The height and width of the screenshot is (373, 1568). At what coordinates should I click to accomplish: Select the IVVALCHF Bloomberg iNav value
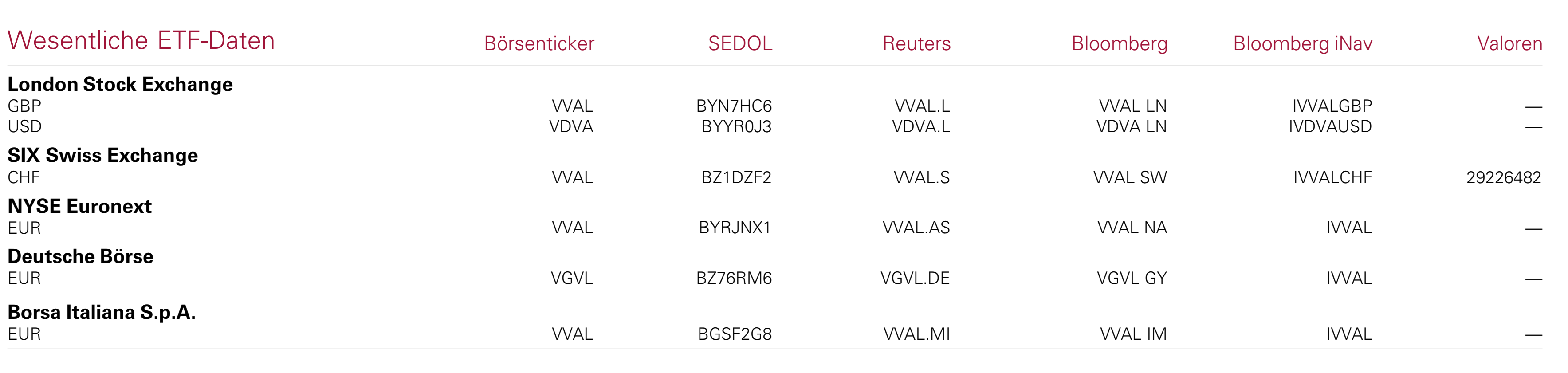1332,178
